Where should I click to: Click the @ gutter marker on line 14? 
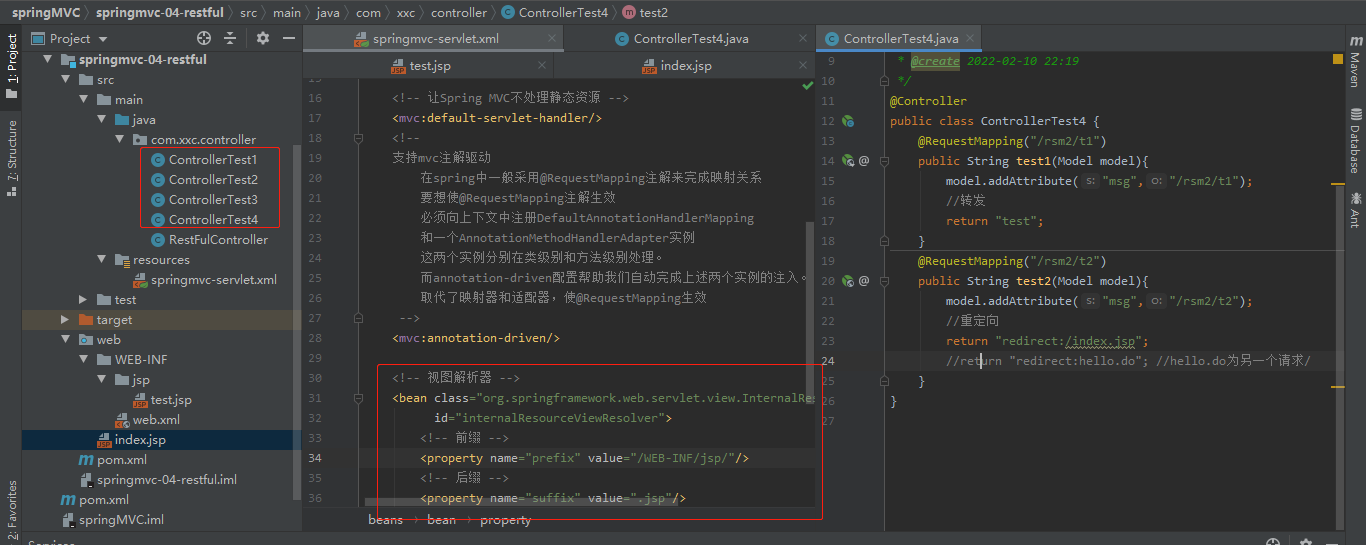click(x=864, y=160)
